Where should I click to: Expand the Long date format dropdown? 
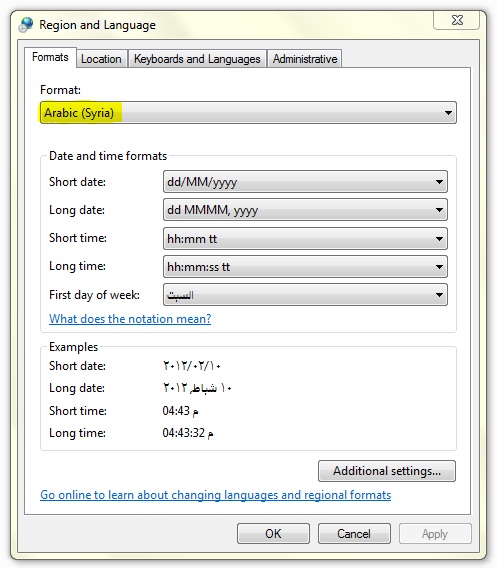[305, 210]
